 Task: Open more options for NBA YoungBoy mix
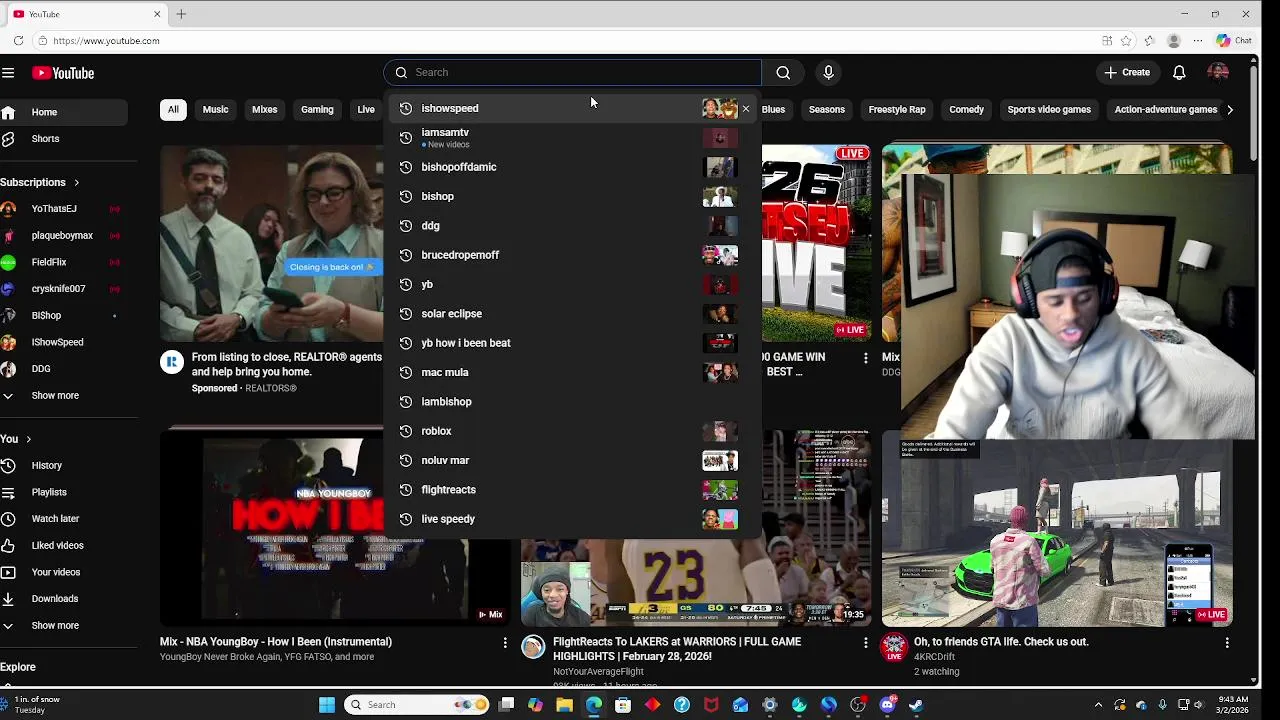pos(505,643)
